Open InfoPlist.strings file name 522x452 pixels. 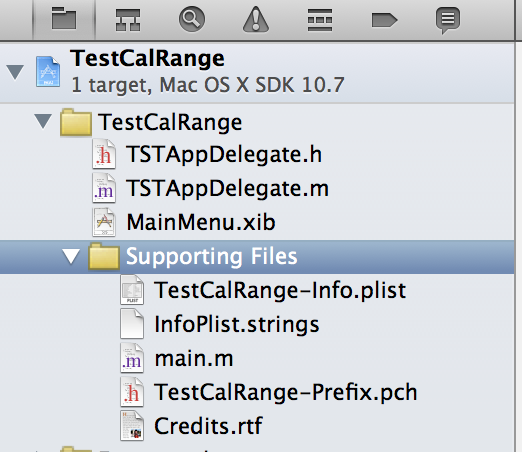pyautogui.click(x=237, y=325)
